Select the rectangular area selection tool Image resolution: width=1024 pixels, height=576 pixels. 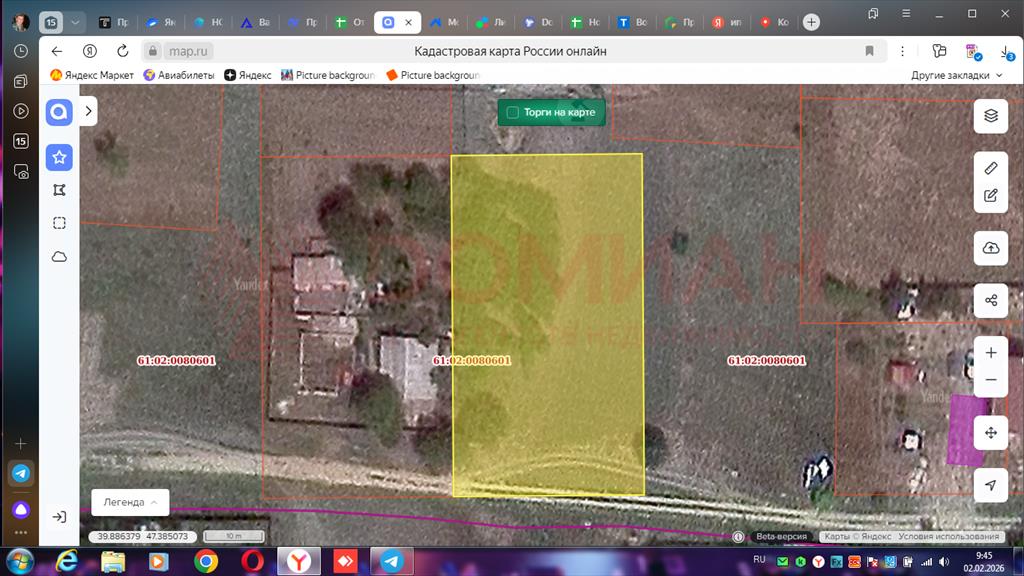pos(59,223)
